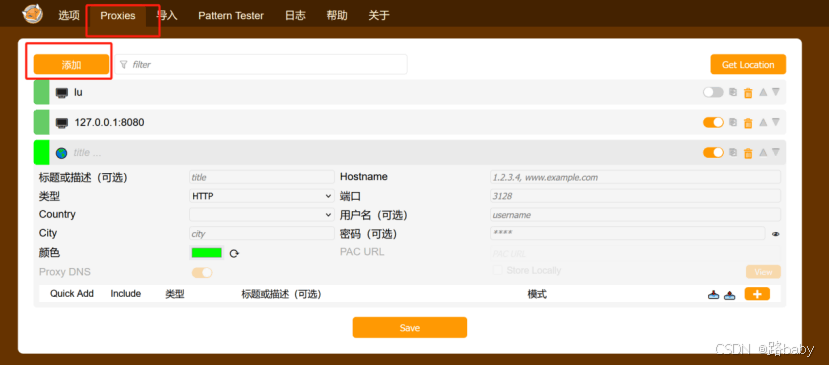The height and width of the screenshot is (365, 829).
Task: Switch to the Pattern Tester tab
Action: pos(231,15)
